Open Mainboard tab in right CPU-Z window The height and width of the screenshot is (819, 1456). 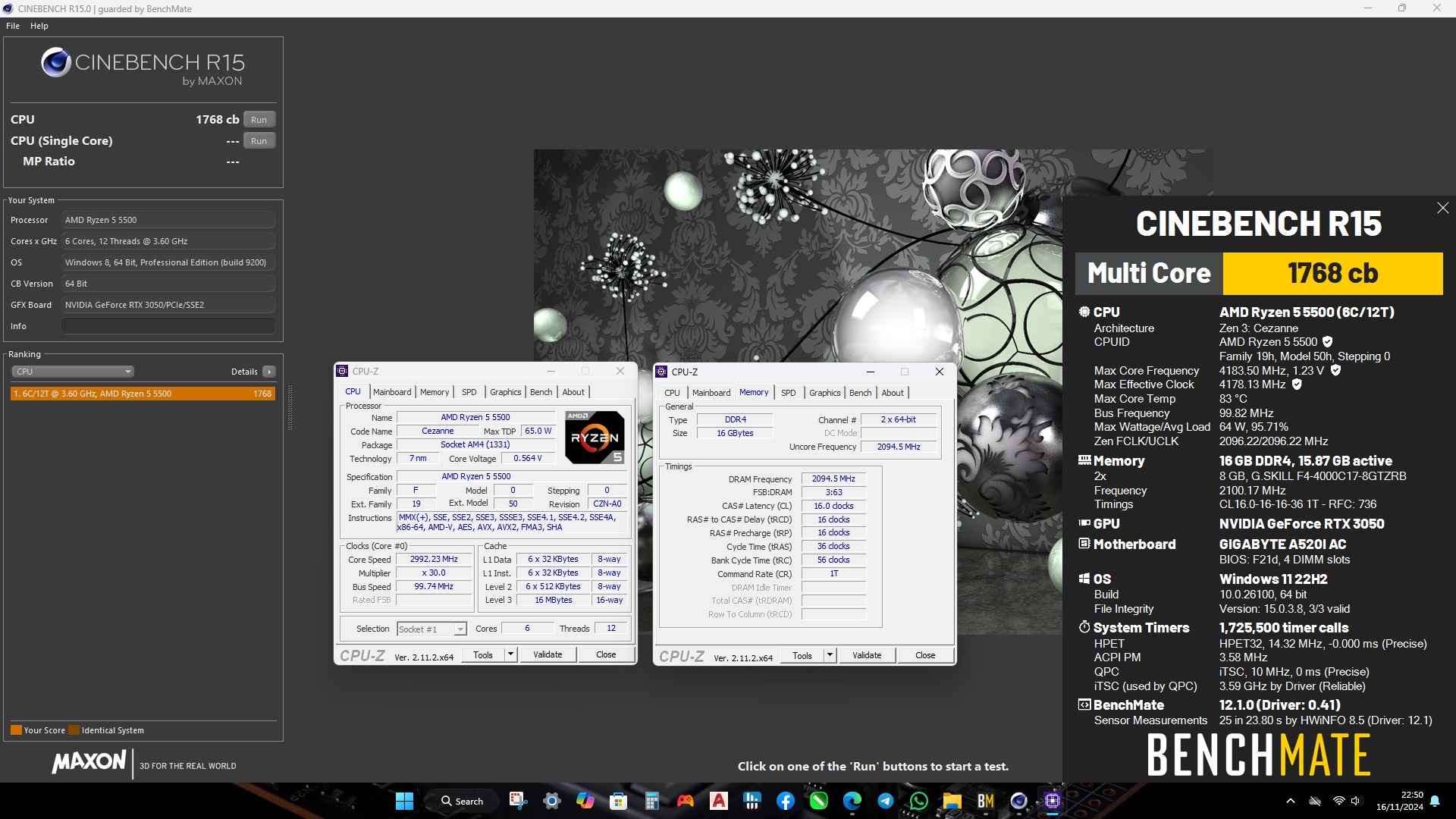click(x=711, y=393)
